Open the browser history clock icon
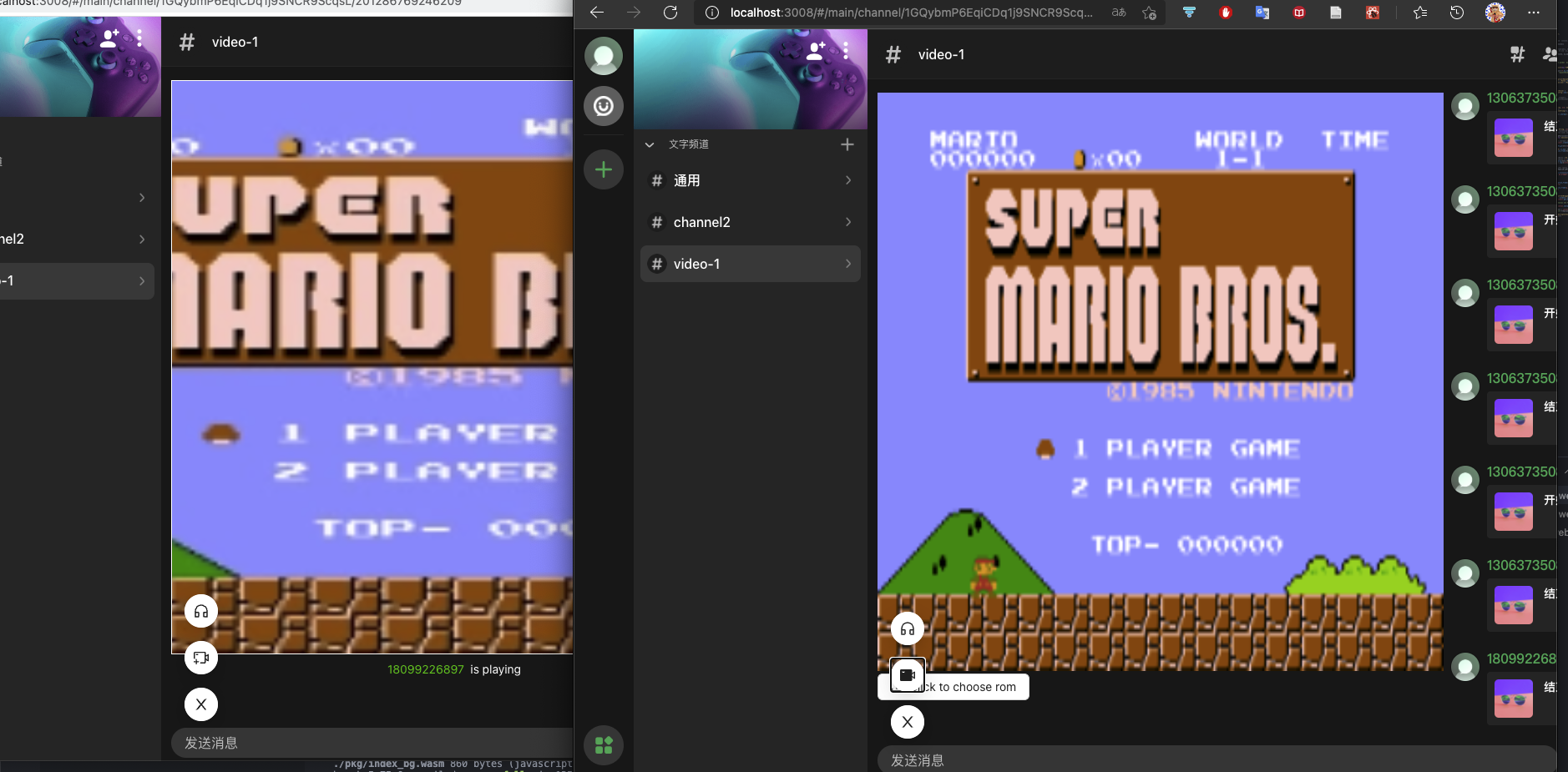1568x772 pixels. (1457, 13)
